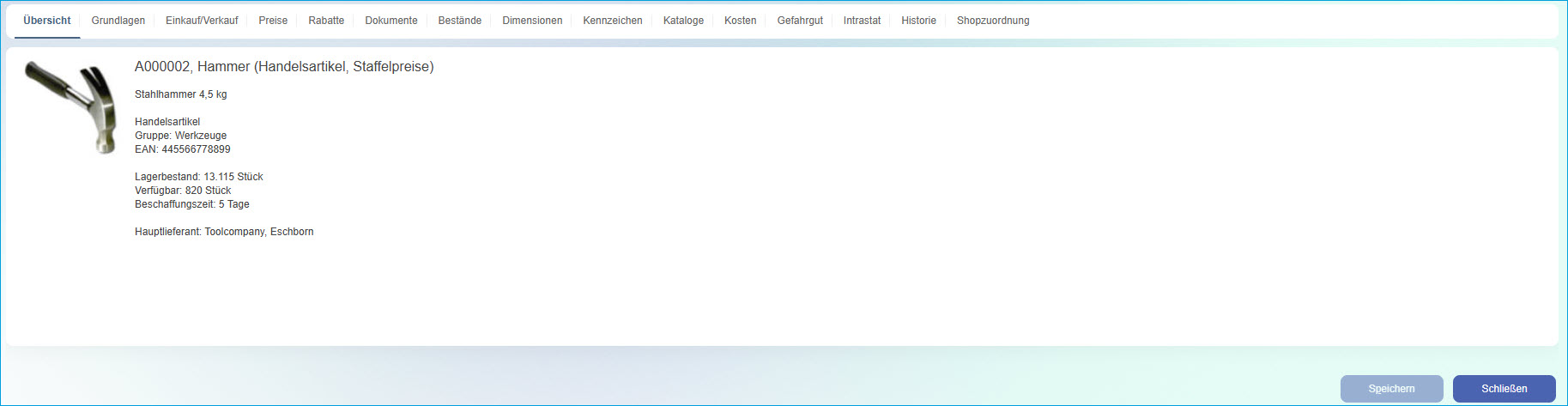Open the Shopzuordnung tab

pyautogui.click(x=993, y=21)
